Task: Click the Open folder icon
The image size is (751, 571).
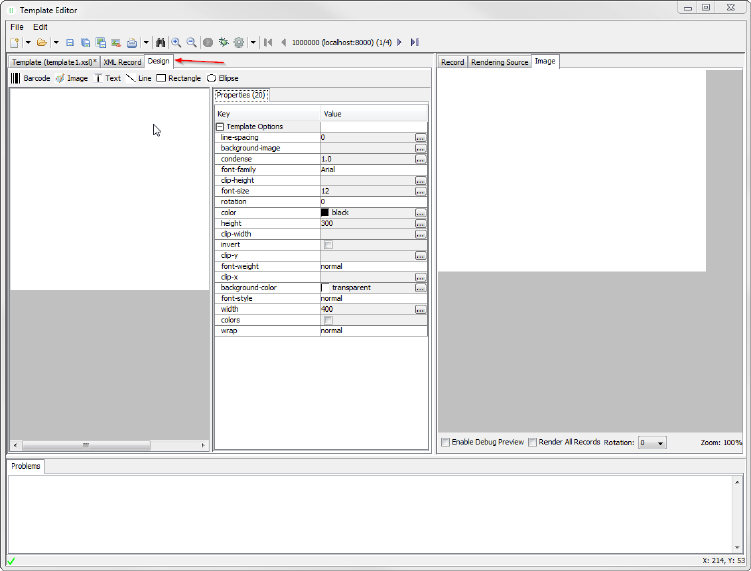Action: click(42, 43)
